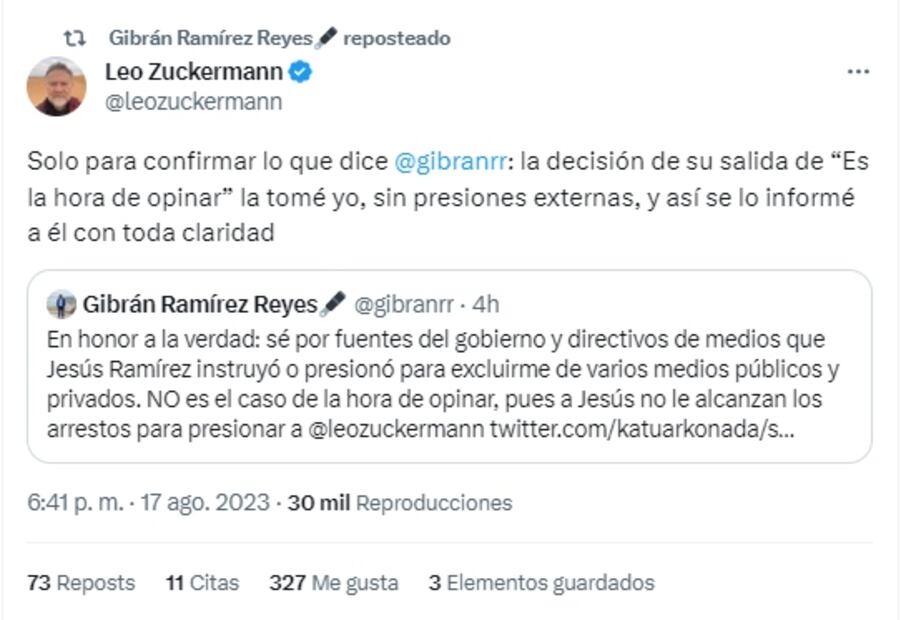The height and width of the screenshot is (620, 906).
Task: Click the 6:41 p. m. timestamp
Action: coord(76,503)
